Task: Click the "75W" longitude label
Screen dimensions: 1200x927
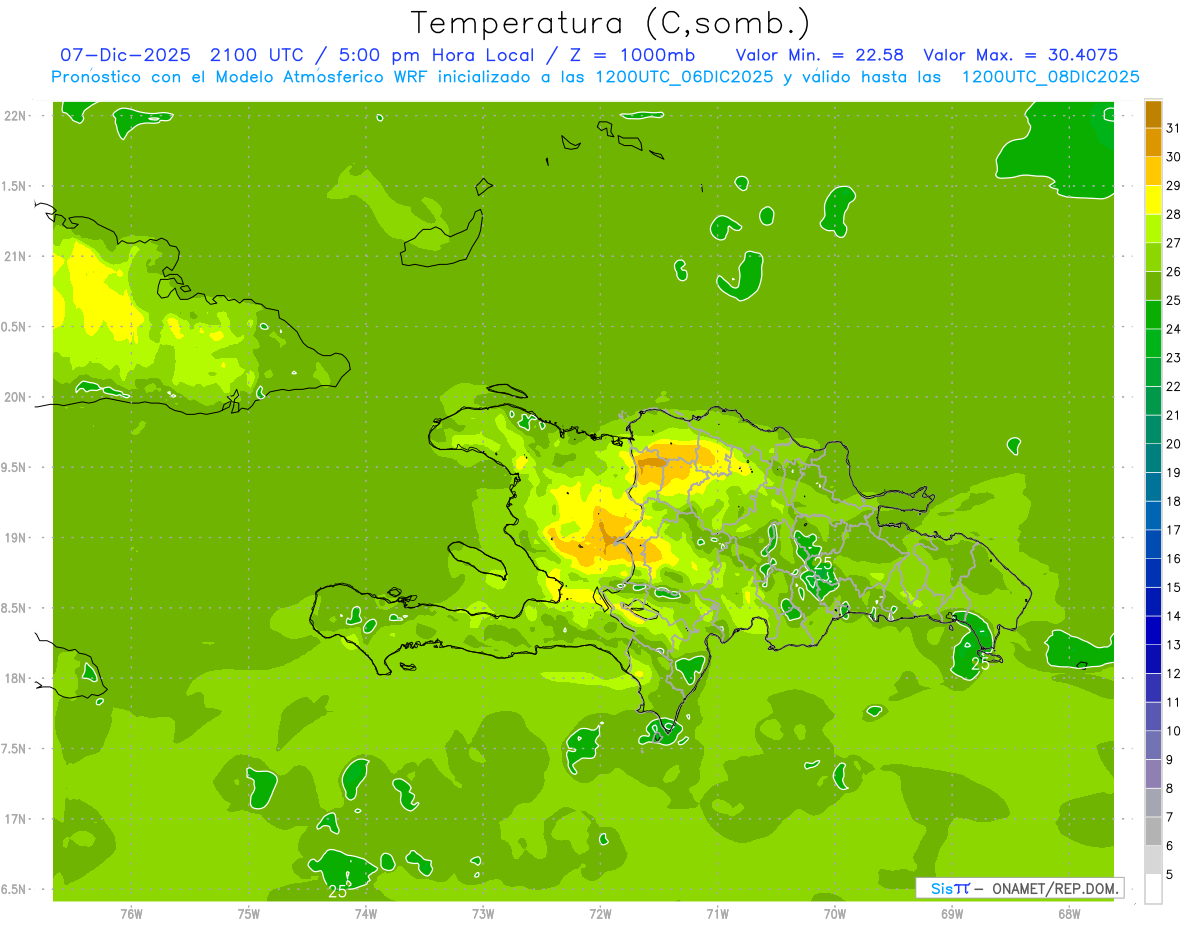Action: pos(249,913)
